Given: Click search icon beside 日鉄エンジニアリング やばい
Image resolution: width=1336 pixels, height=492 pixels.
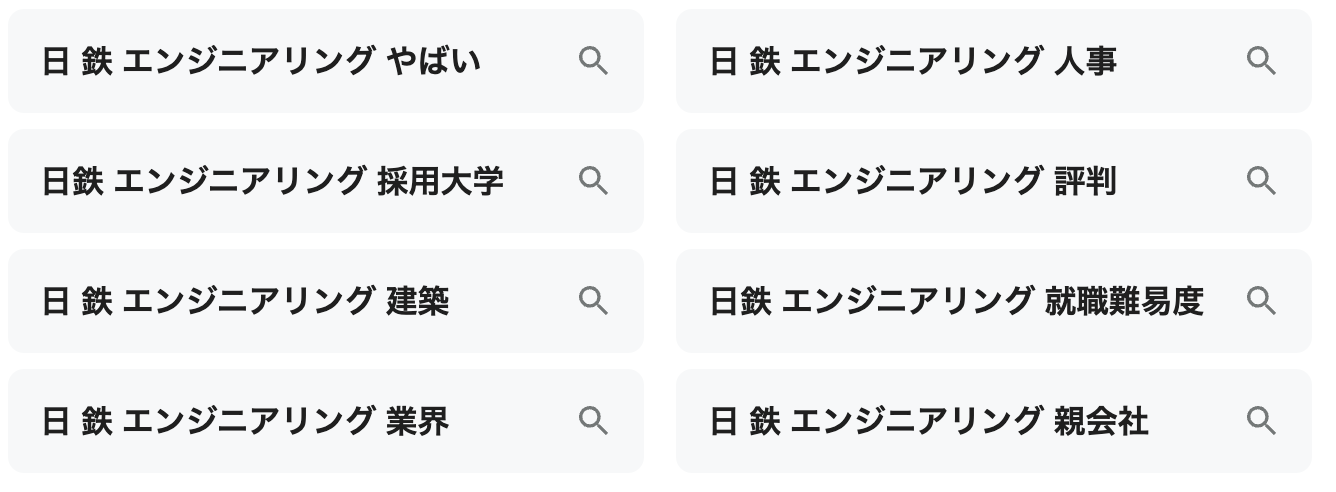Looking at the screenshot, I should pyautogui.click(x=593, y=61).
